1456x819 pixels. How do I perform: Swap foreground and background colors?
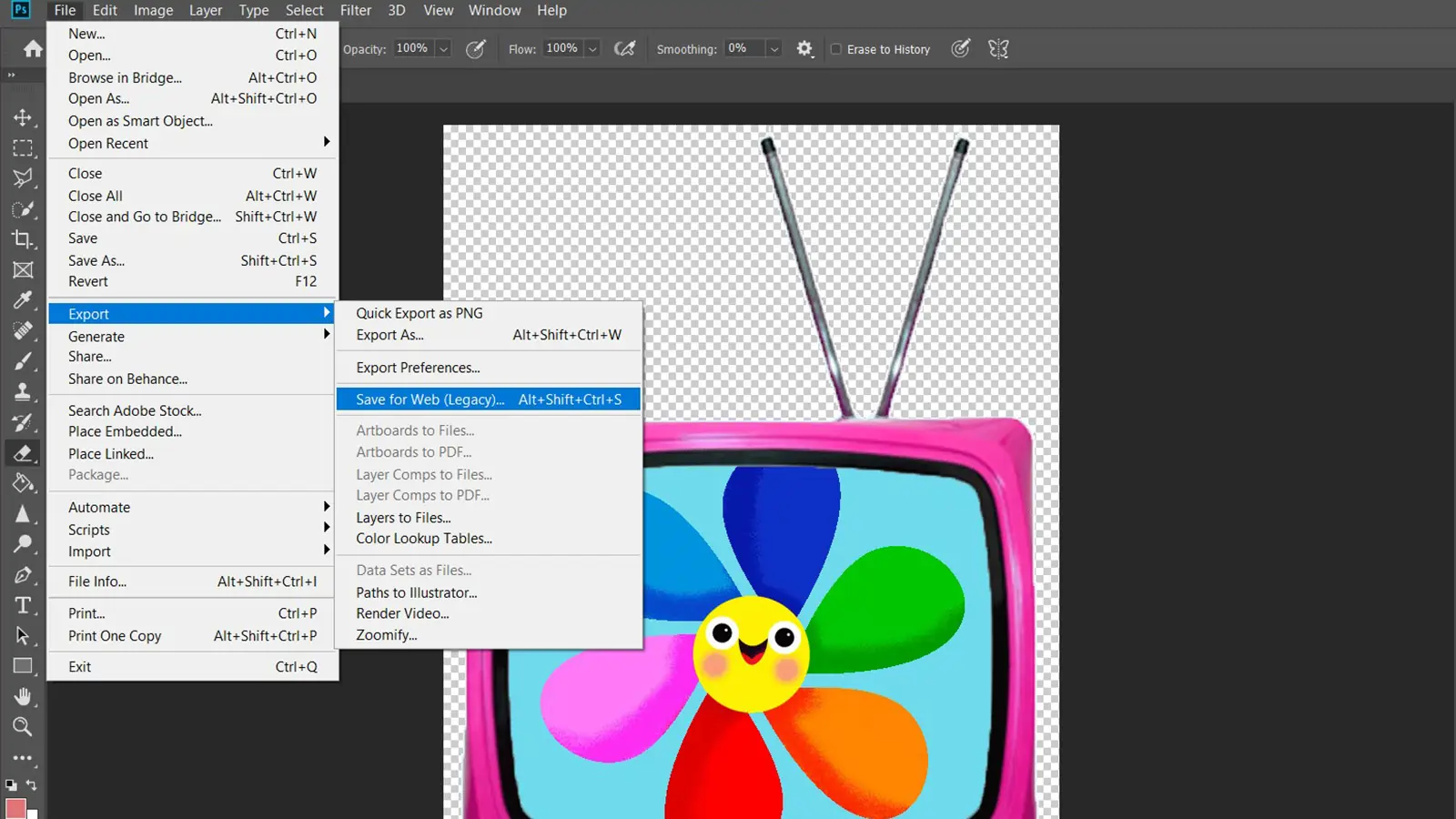pos(32,784)
